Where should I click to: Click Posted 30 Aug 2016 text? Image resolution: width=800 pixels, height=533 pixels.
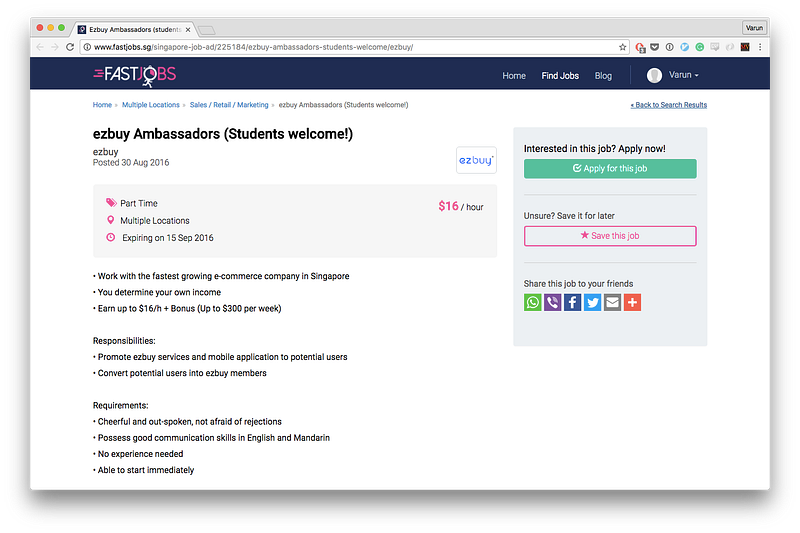click(x=131, y=163)
